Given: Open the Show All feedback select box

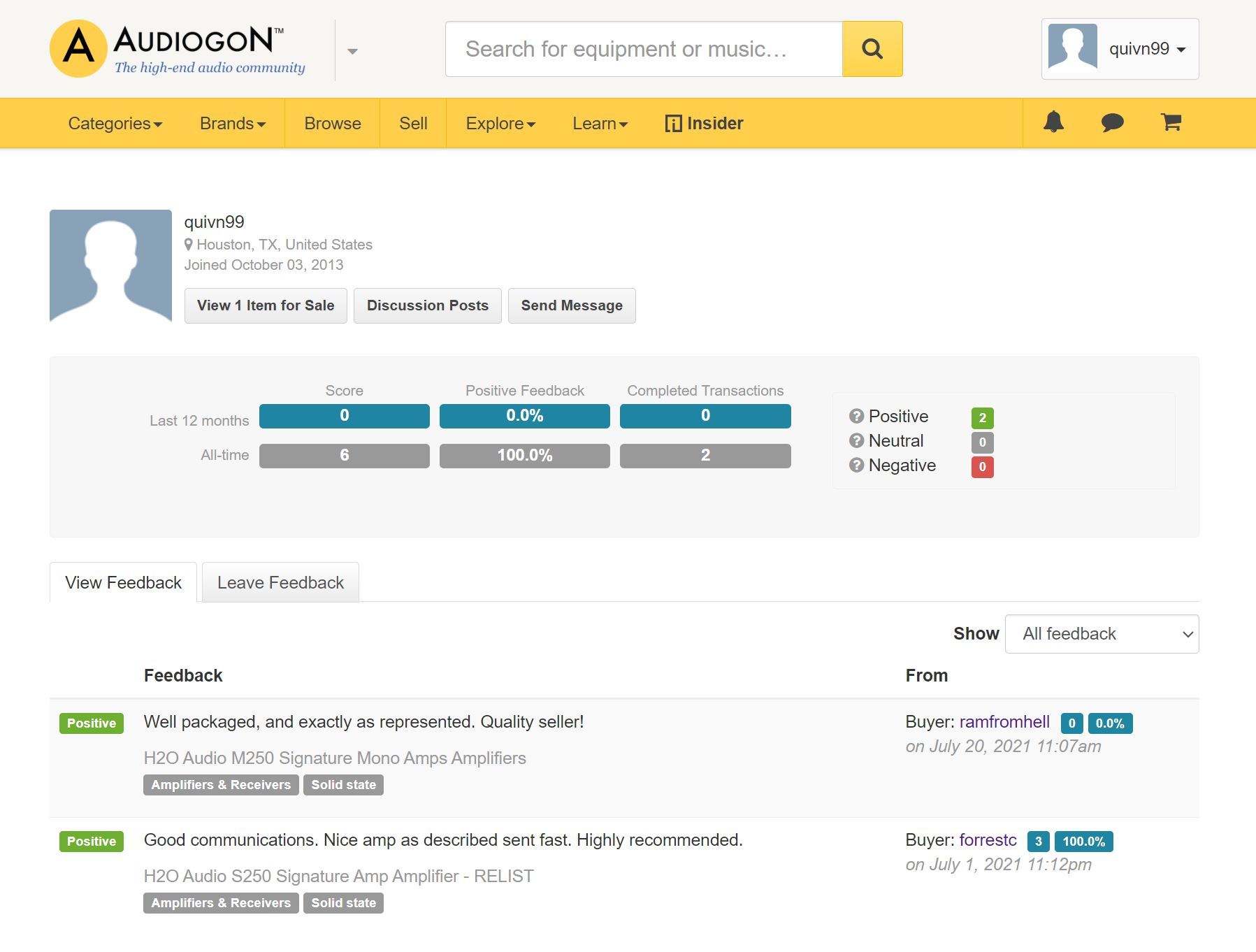Looking at the screenshot, I should pyautogui.click(x=1101, y=634).
